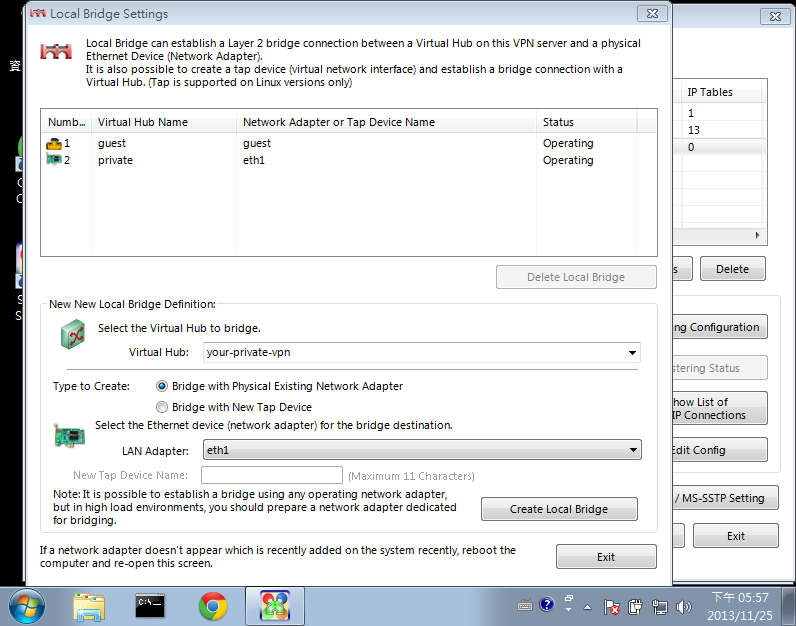Click Exit in the background manager window
Screen dimensions: 796x626
(x=736, y=536)
